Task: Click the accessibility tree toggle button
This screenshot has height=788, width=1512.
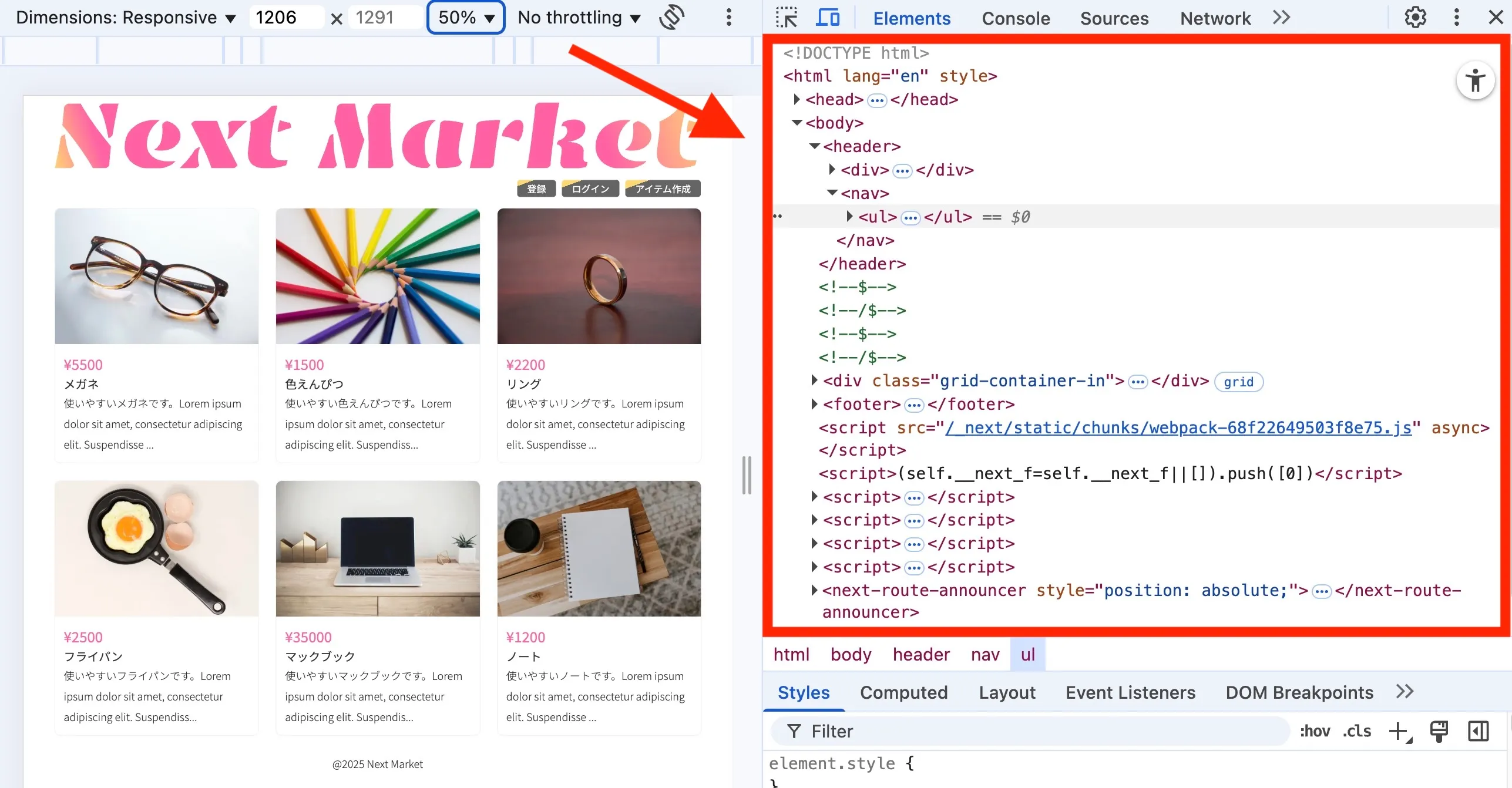Action: point(1475,80)
